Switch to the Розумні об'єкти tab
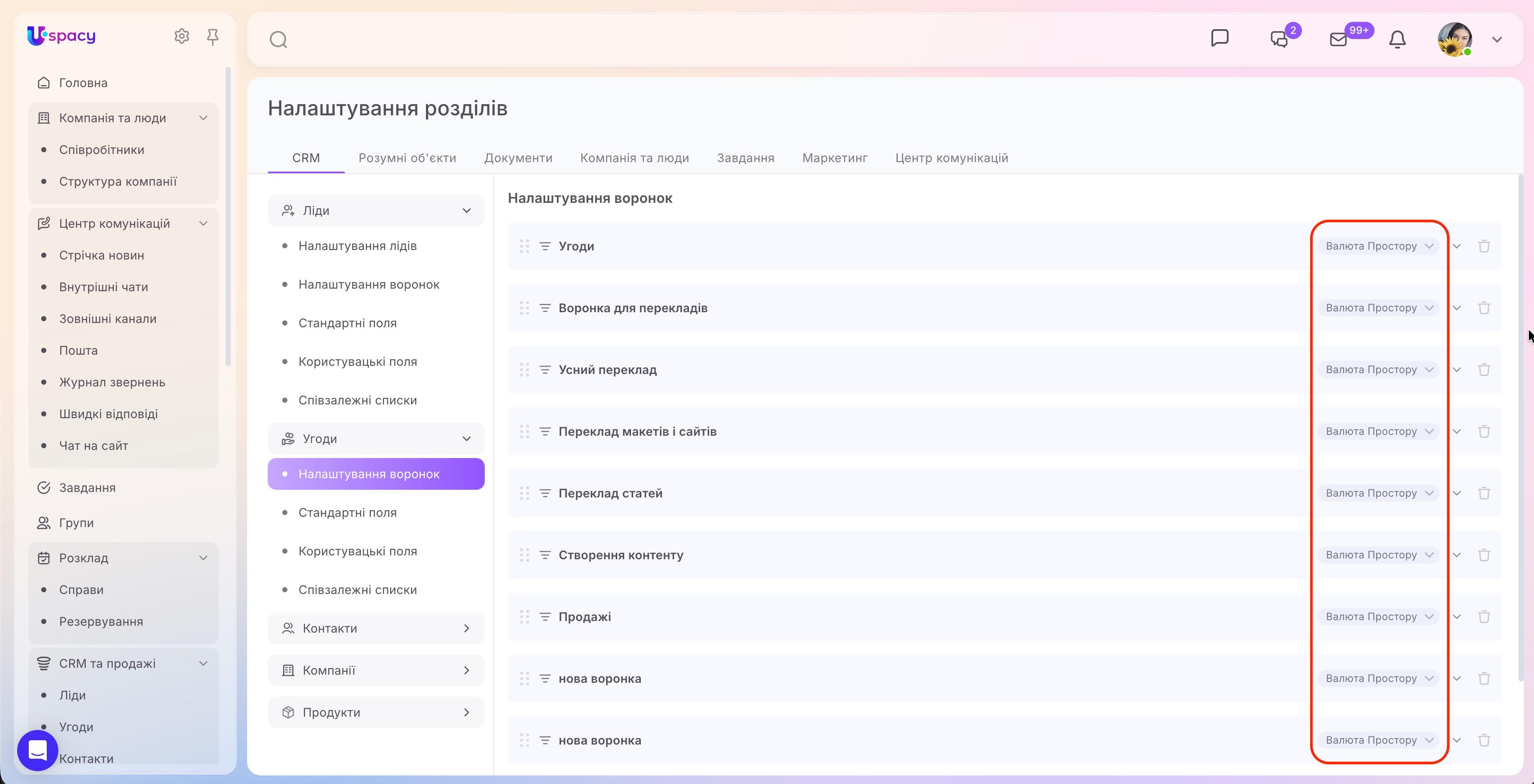This screenshot has height=784, width=1534. [408, 158]
